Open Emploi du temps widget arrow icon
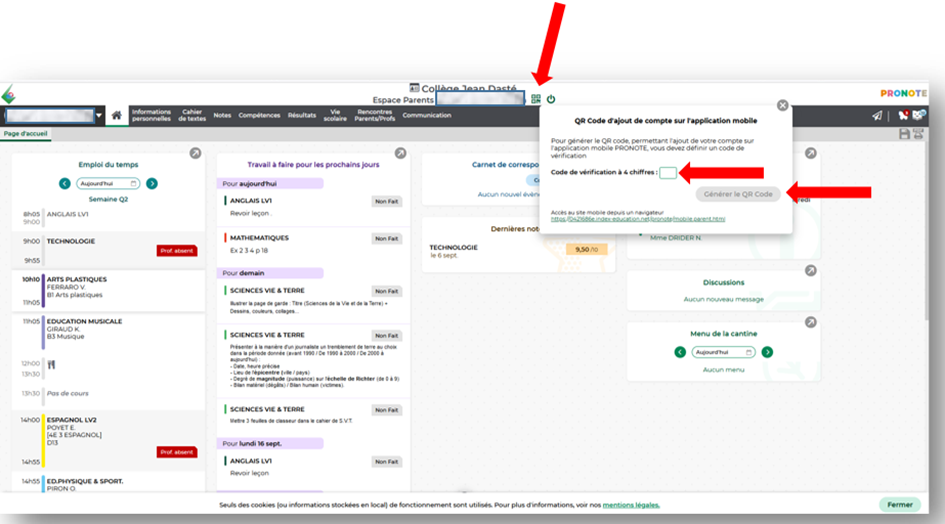 pyautogui.click(x=195, y=153)
